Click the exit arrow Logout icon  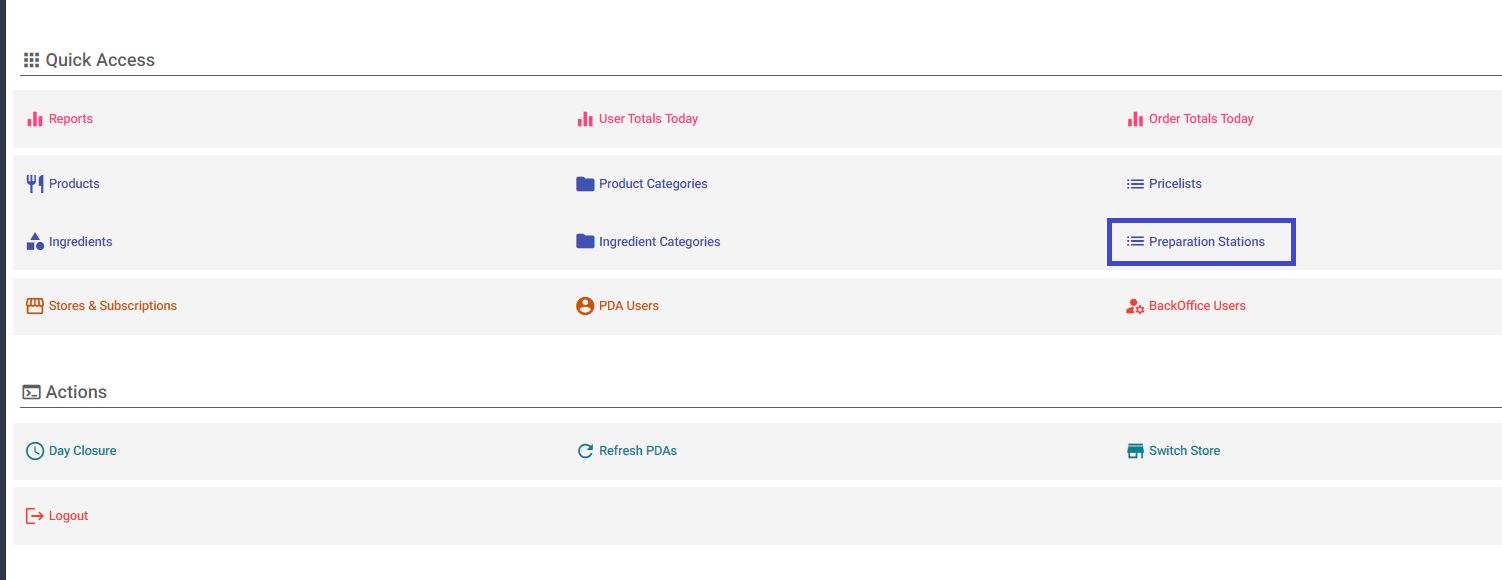coord(35,516)
